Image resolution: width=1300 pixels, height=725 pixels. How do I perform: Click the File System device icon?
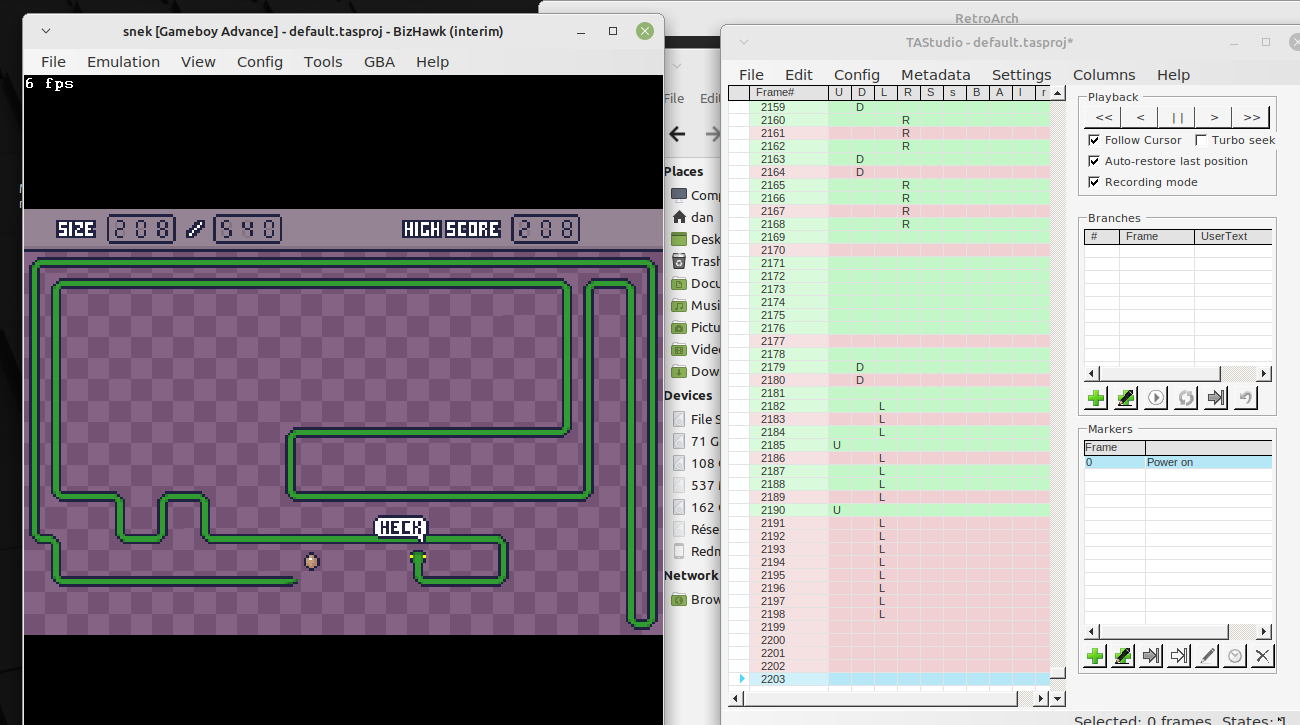(x=680, y=419)
